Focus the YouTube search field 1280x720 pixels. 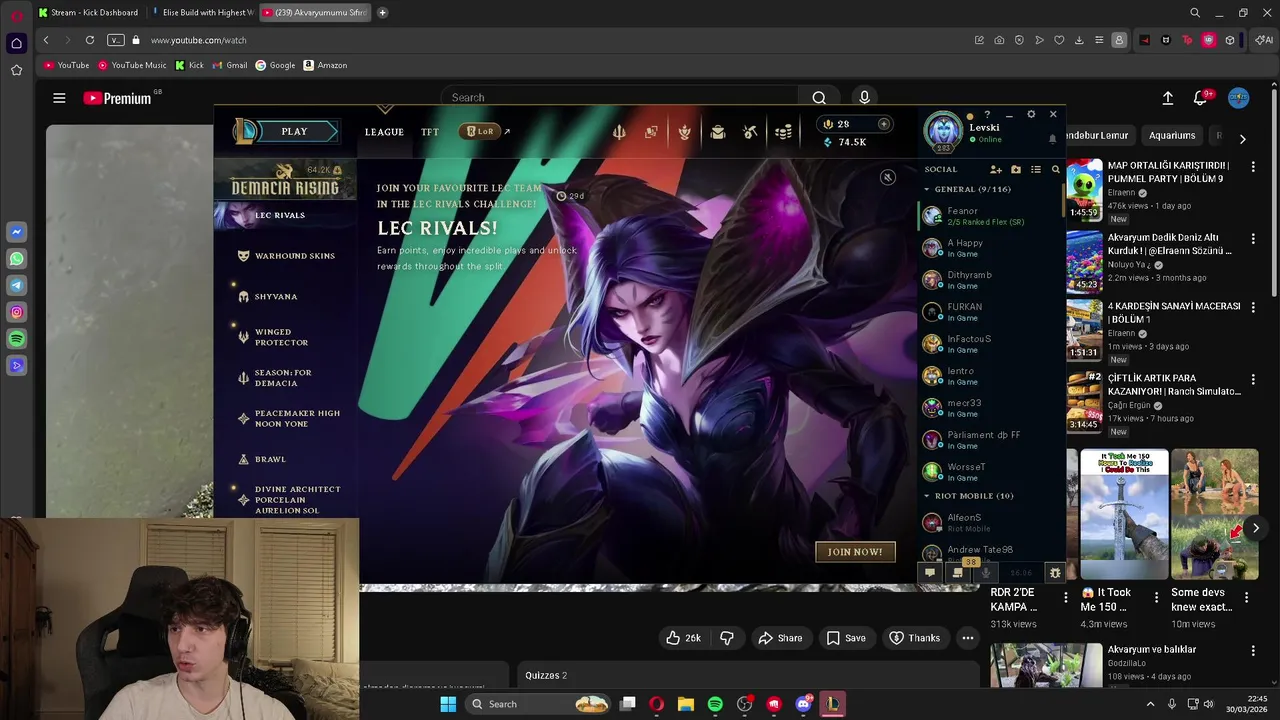coord(620,98)
